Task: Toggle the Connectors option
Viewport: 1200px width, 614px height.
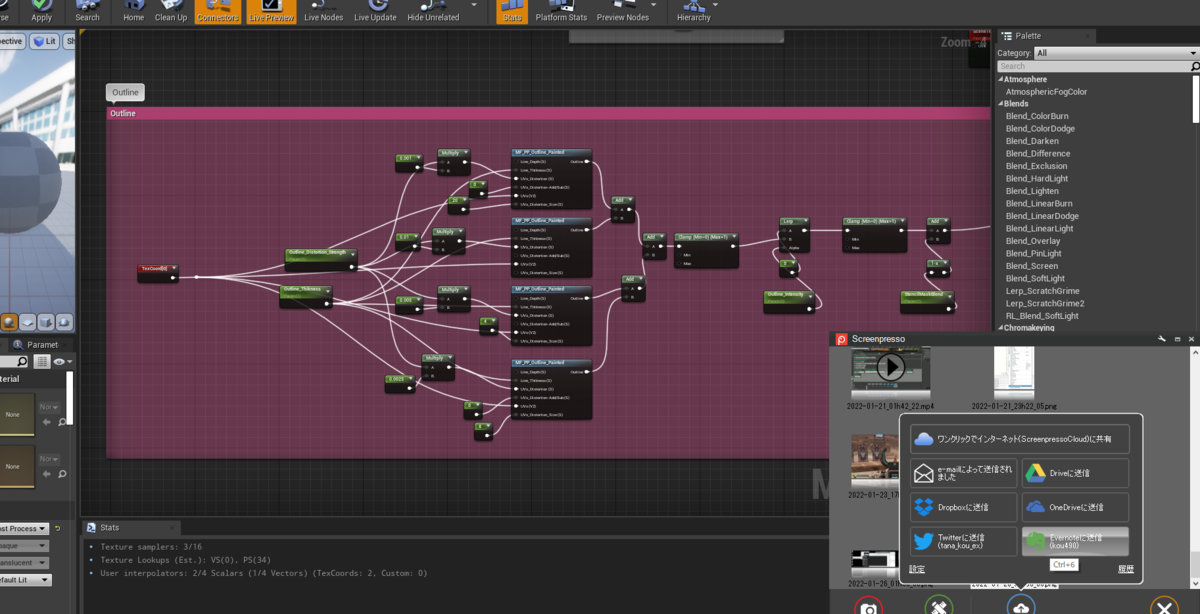Action: (x=217, y=12)
